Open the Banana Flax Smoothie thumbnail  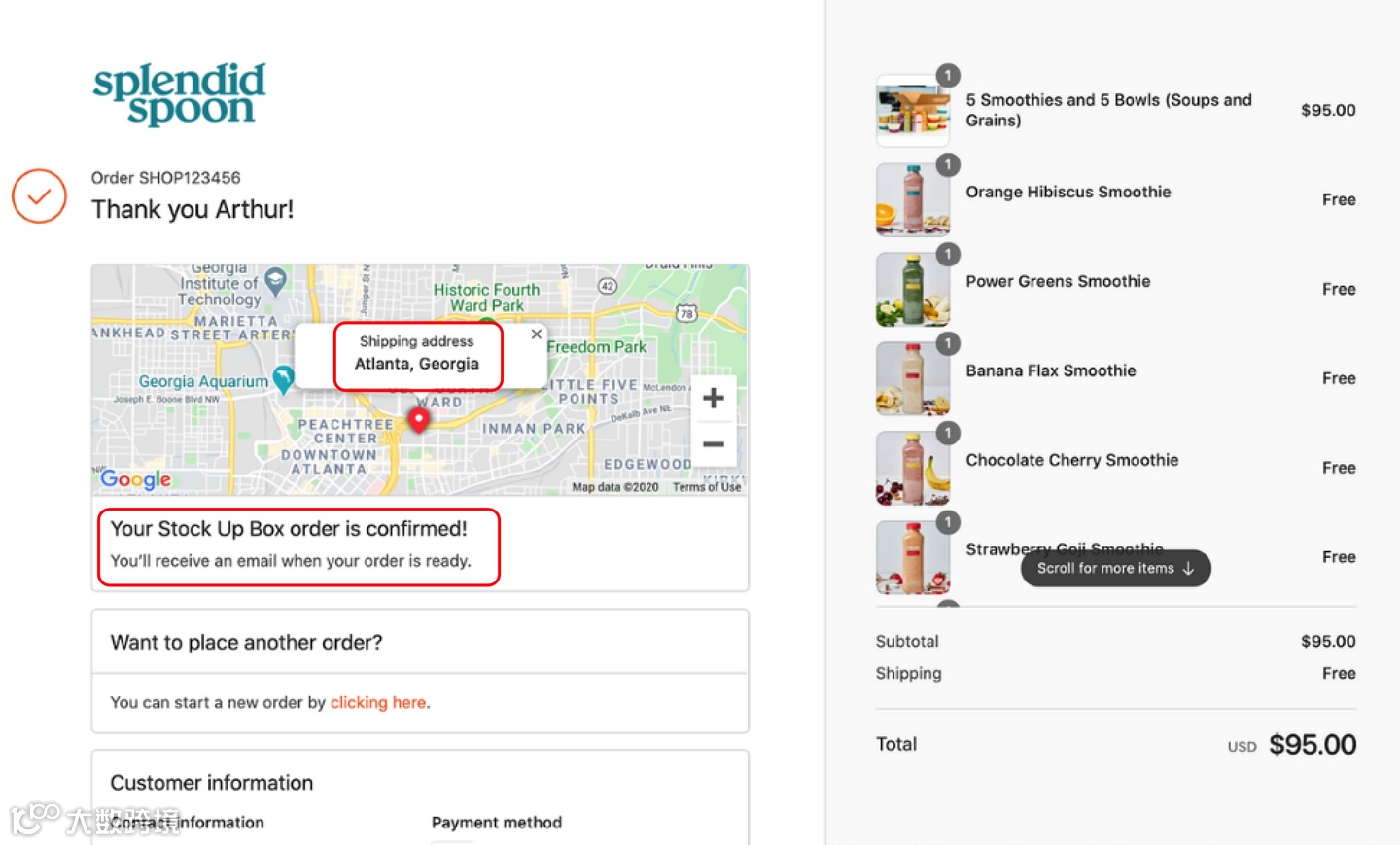912,378
